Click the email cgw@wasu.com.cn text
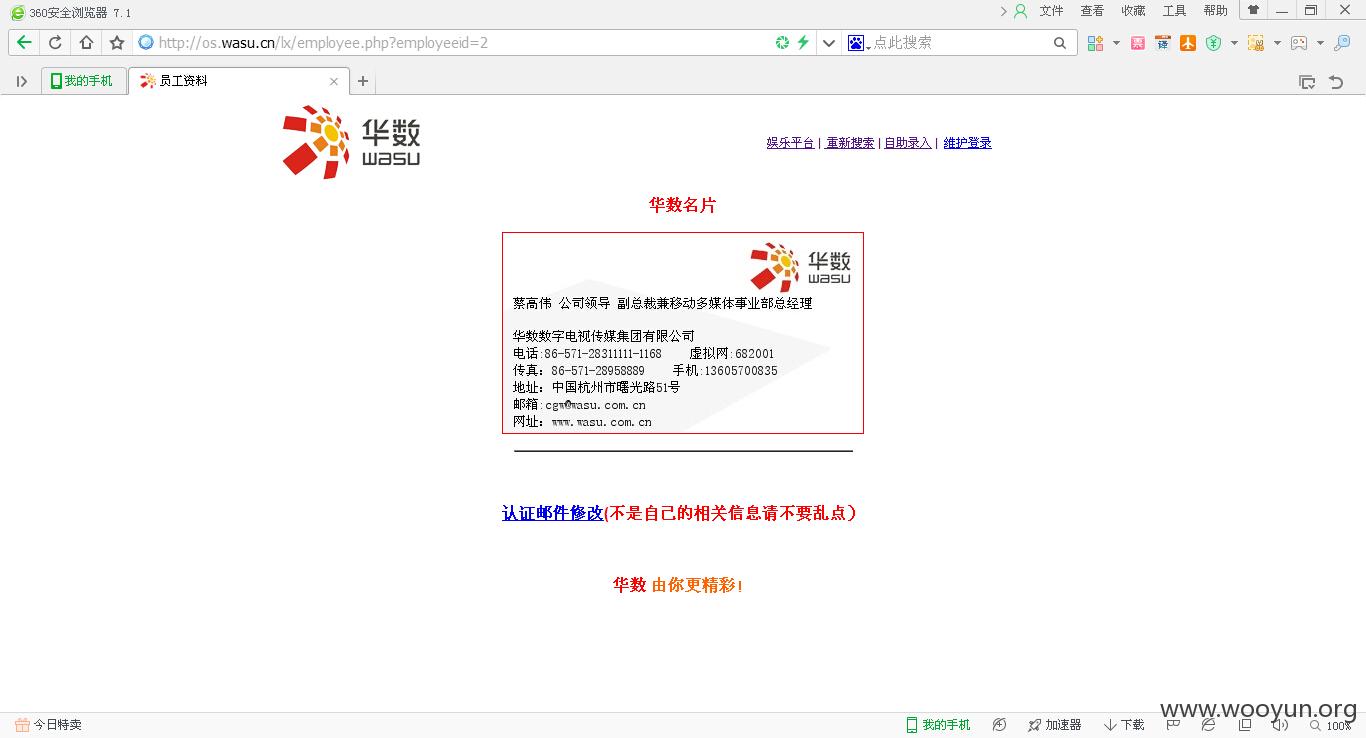Viewport: 1366px width, 738px height. (x=595, y=405)
